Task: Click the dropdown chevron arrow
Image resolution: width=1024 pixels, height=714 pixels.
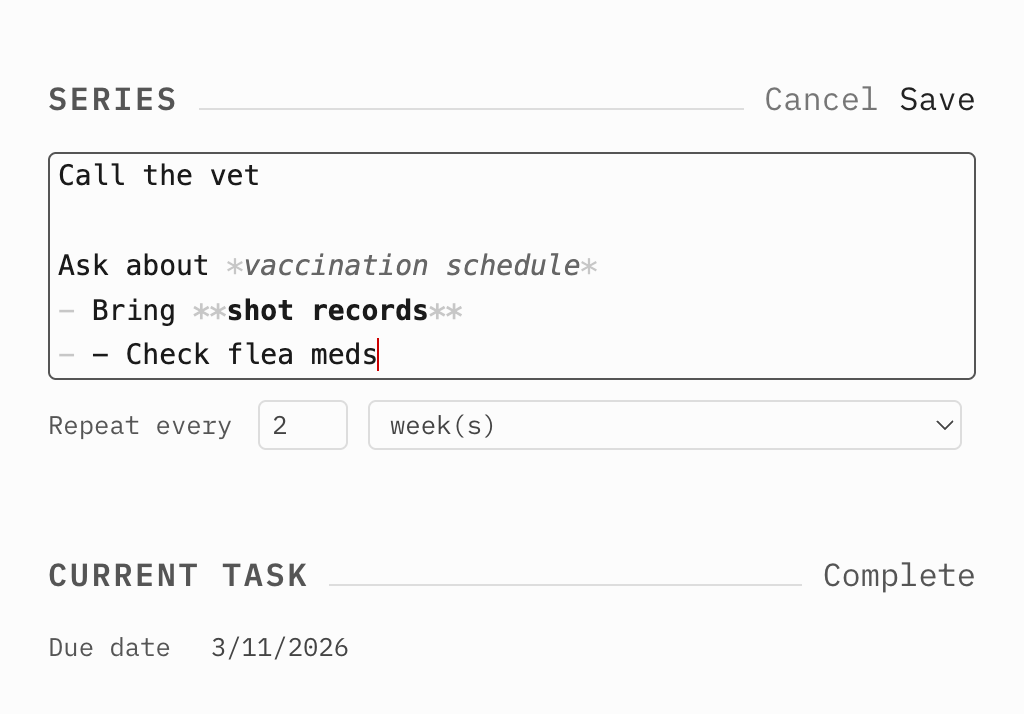Action: click(943, 426)
